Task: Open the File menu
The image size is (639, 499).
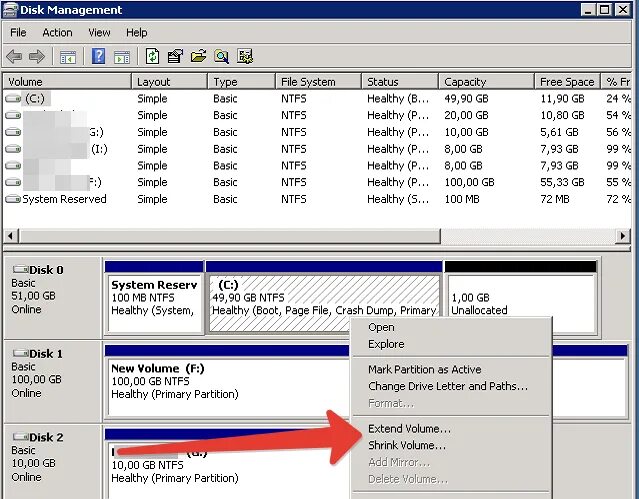Action: (x=18, y=33)
